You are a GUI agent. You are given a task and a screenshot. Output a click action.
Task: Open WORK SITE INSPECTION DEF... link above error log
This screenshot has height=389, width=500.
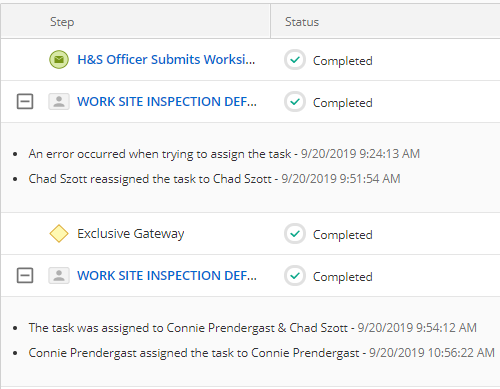[x=167, y=102]
